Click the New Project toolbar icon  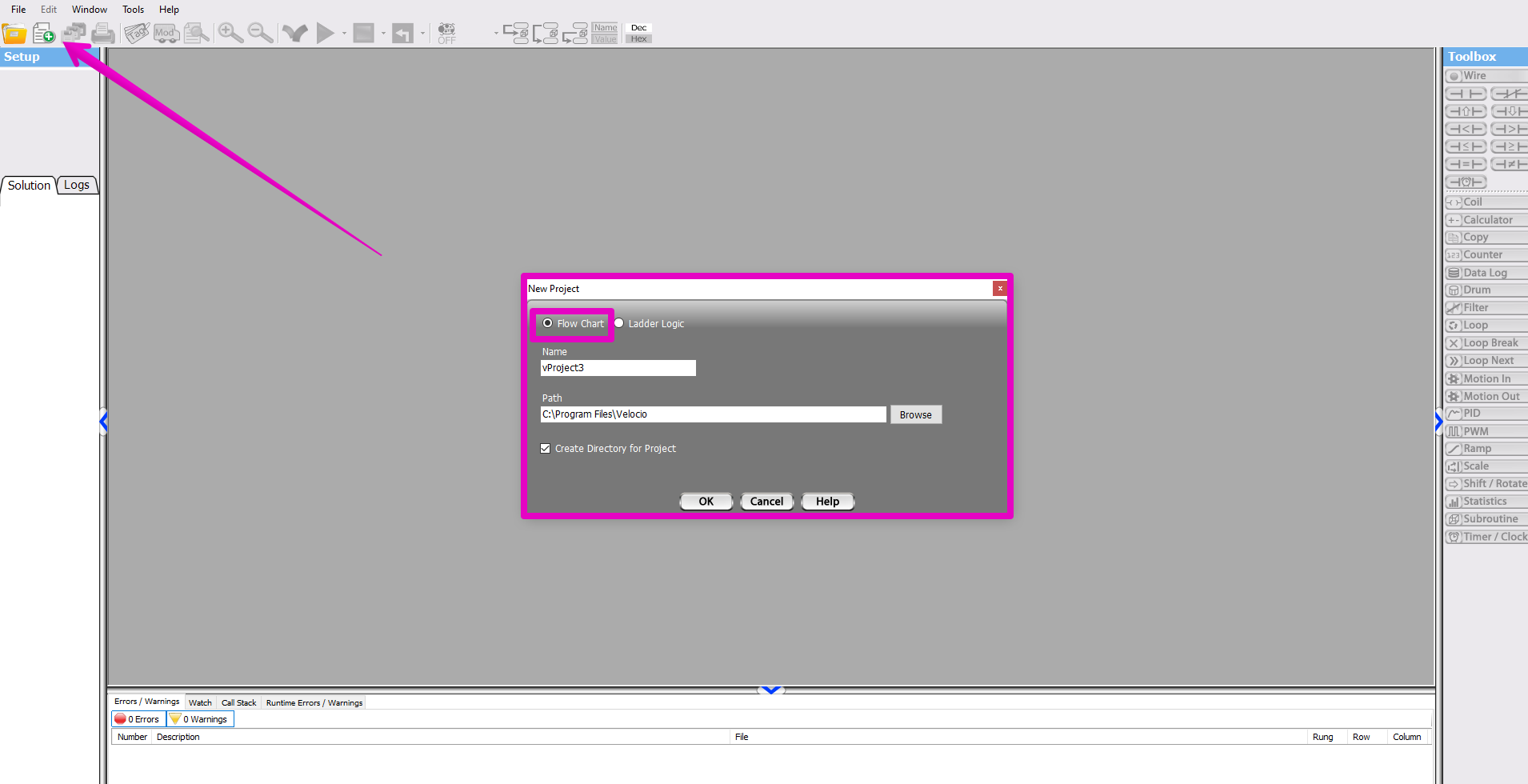[x=44, y=34]
